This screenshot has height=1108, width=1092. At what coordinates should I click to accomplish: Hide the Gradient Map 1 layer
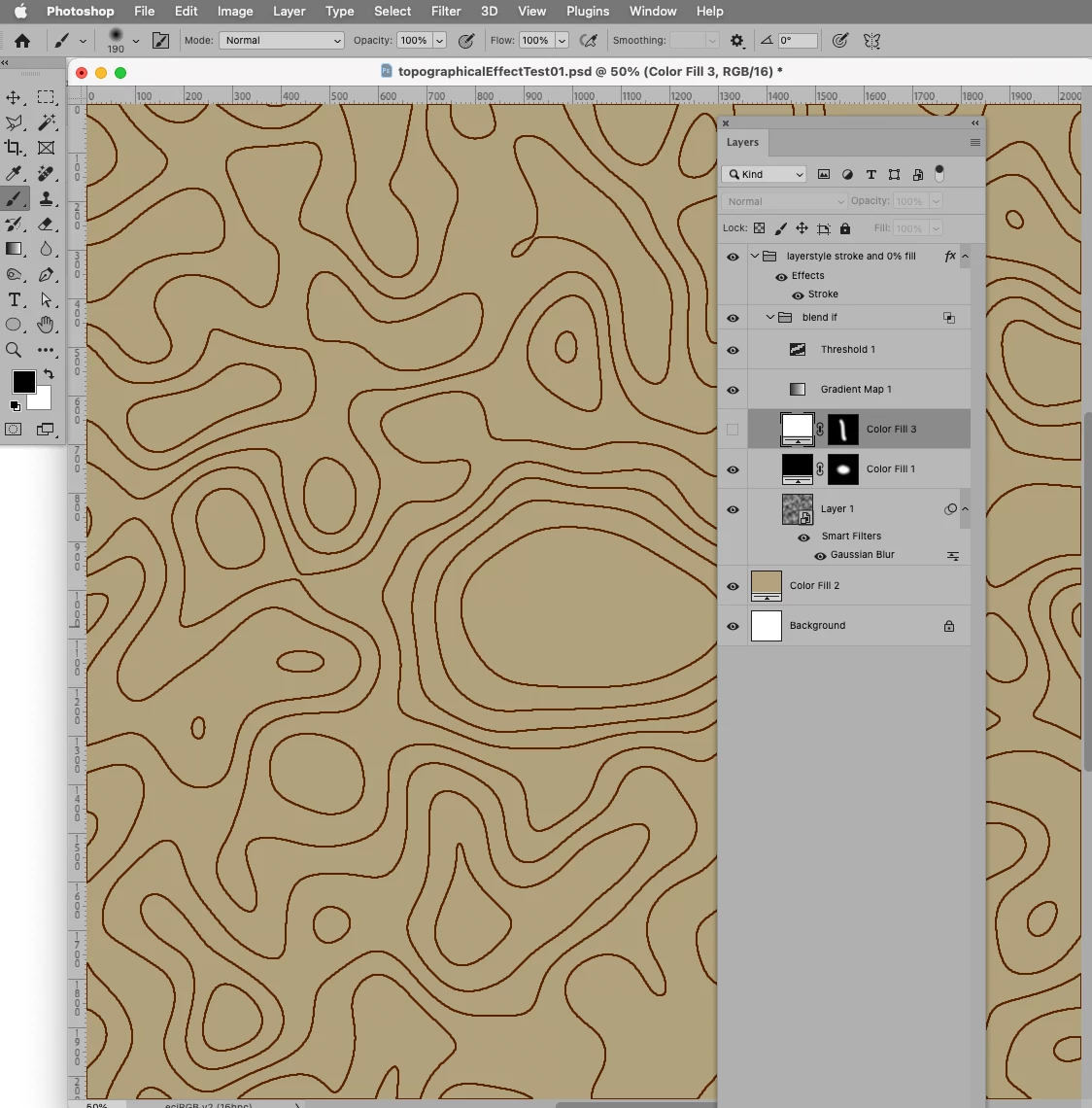pyautogui.click(x=733, y=390)
